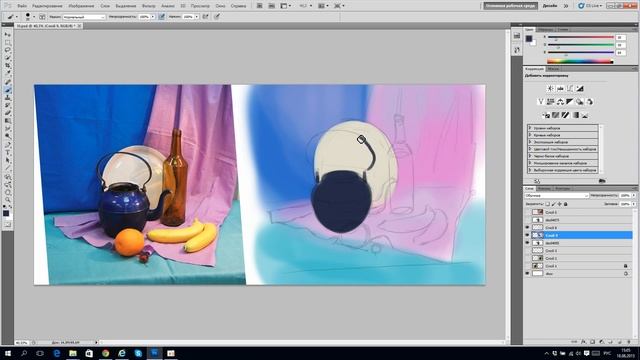Enable airbrush mode in options bar
The height and width of the screenshot is (360, 640).
click(x=205, y=17)
